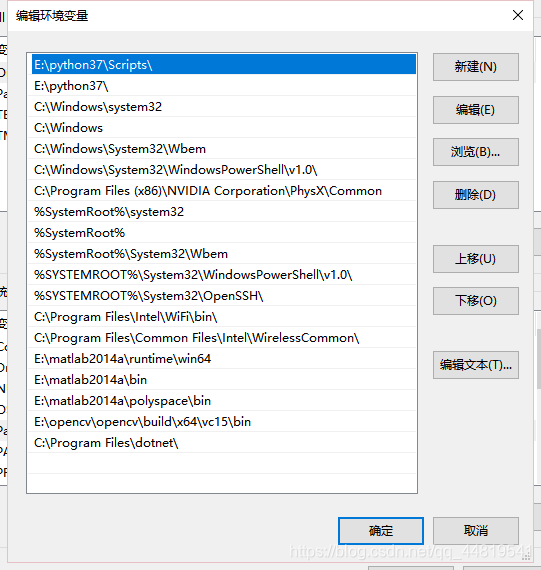Select the %SystemRoot%\system32 entry

[x=222, y=212]
